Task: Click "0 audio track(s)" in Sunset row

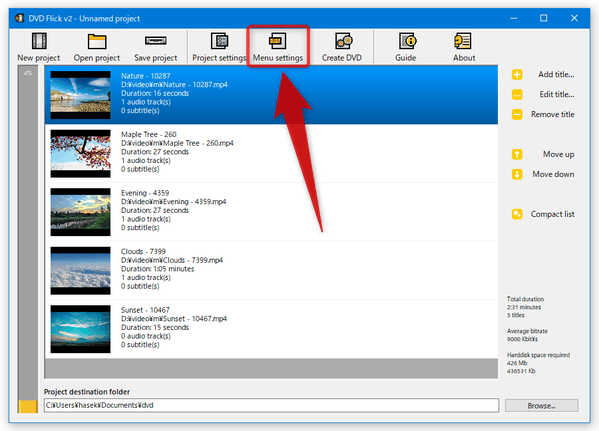Action: pyautogui.click(x=146, y=336)
